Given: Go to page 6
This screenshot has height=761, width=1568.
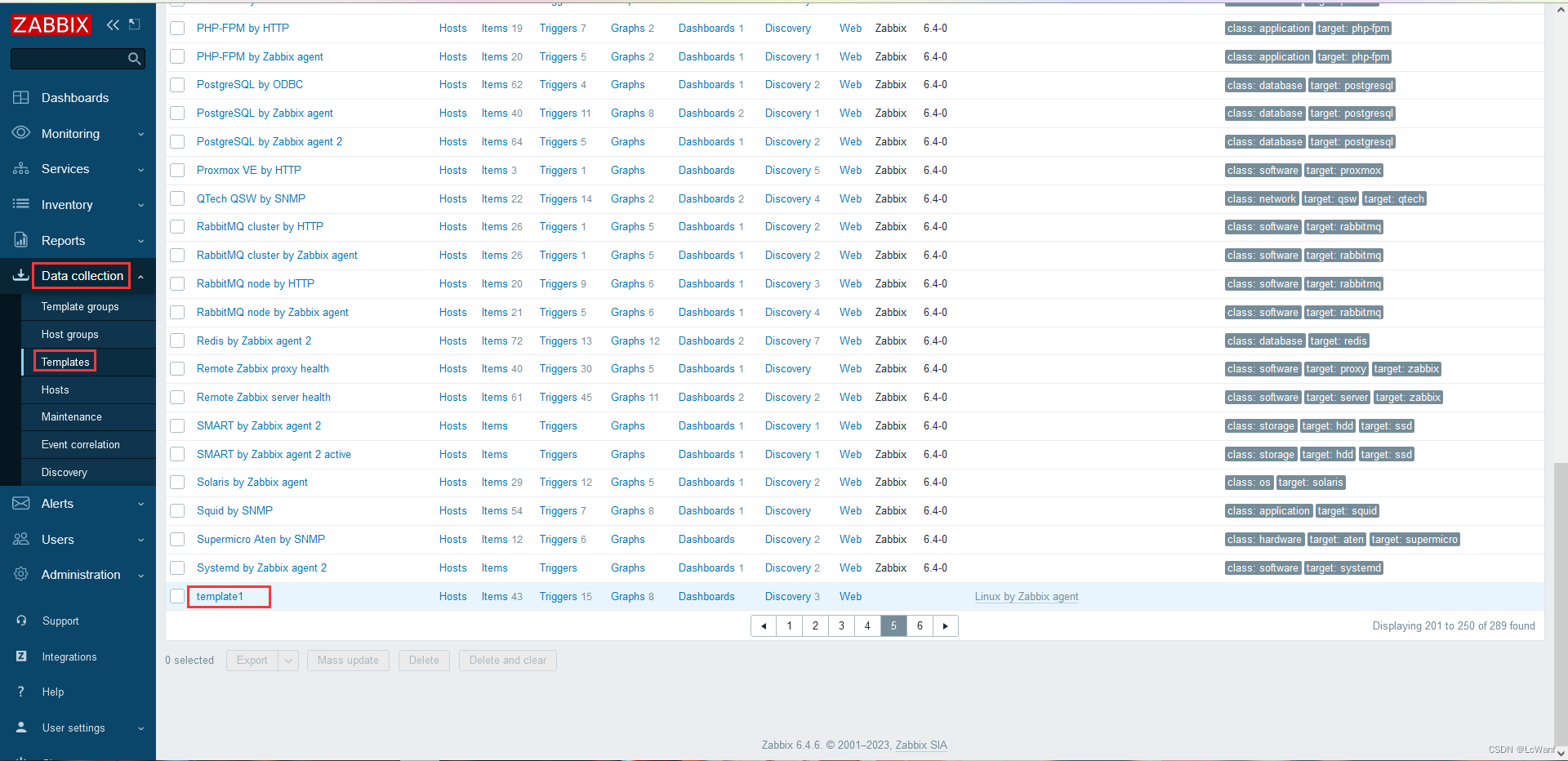Looking at the screenshot, I should coord(920,626).
